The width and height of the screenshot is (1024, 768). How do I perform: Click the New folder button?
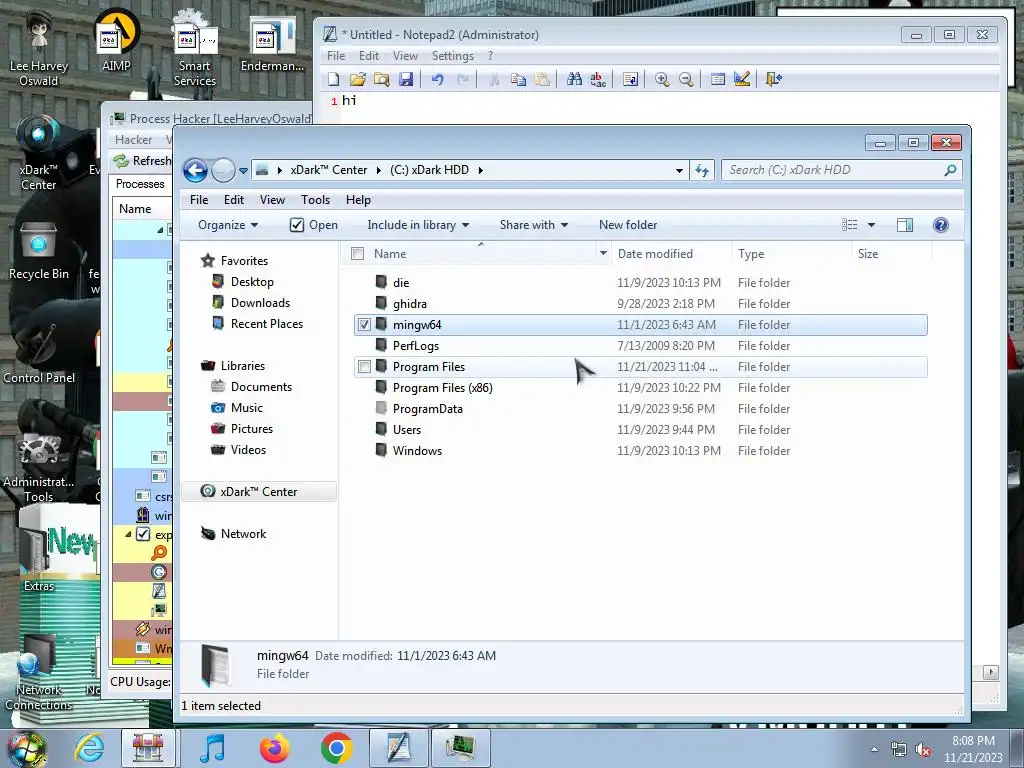tap(628, 225)
